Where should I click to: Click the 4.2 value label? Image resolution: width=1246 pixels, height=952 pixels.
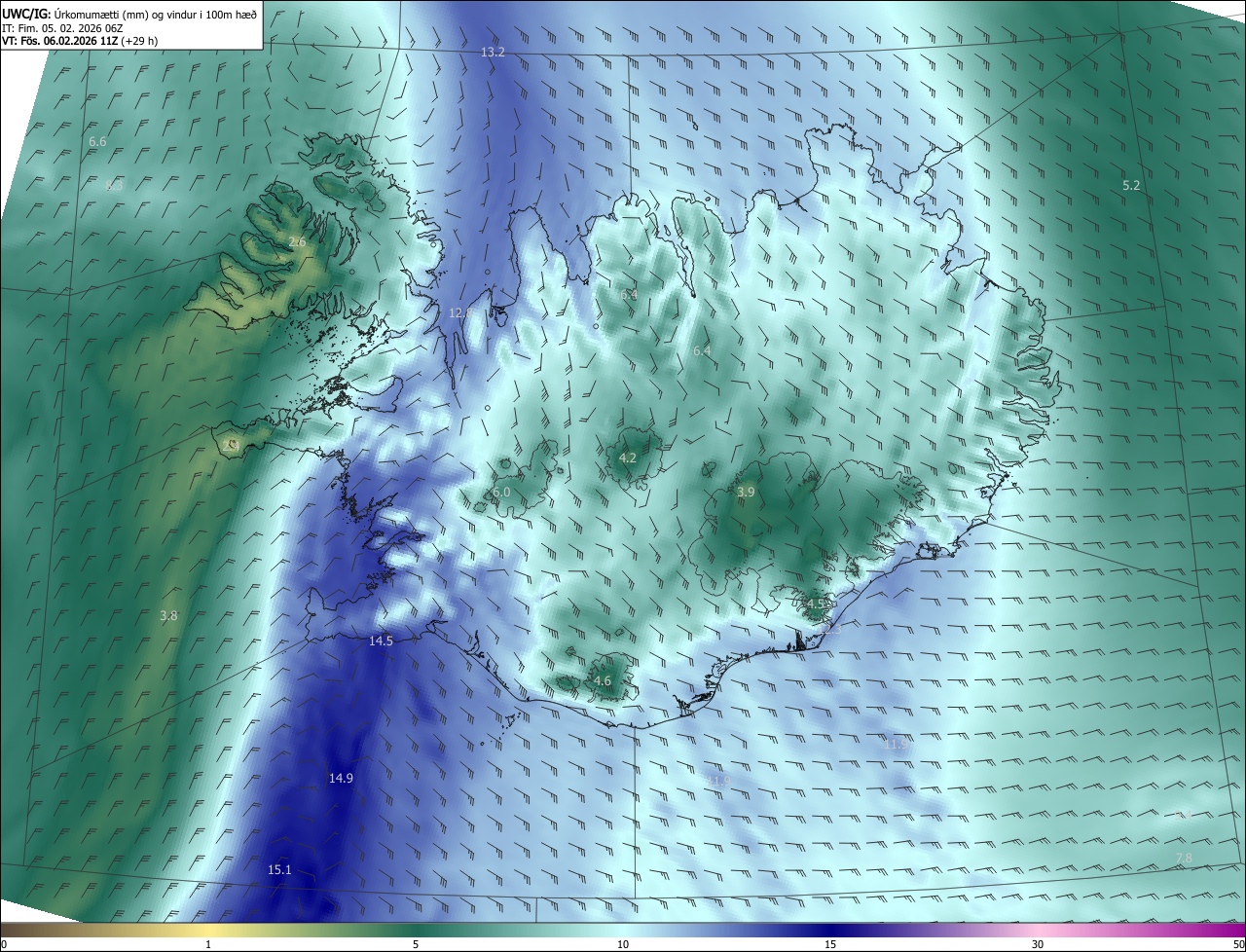pyautogui.click(x=628, y=458)
